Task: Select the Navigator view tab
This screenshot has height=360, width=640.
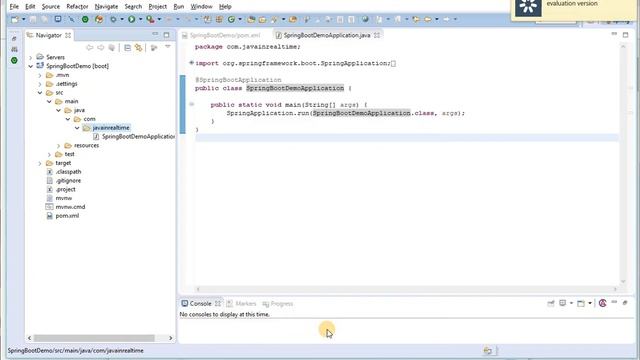Action: (x=48, y=36)
